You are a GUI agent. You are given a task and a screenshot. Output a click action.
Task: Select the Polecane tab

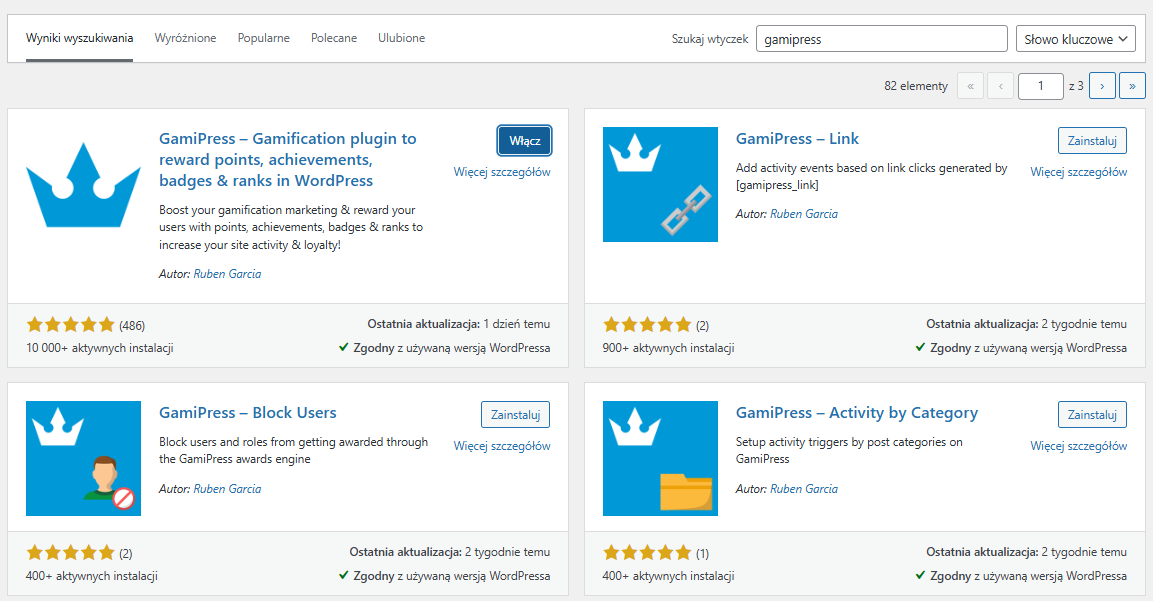334,38
